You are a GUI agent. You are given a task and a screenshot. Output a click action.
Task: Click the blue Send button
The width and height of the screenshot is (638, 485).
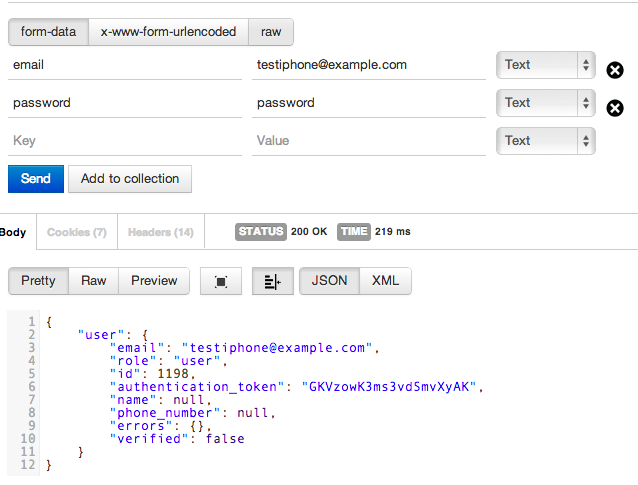[36, 179]
